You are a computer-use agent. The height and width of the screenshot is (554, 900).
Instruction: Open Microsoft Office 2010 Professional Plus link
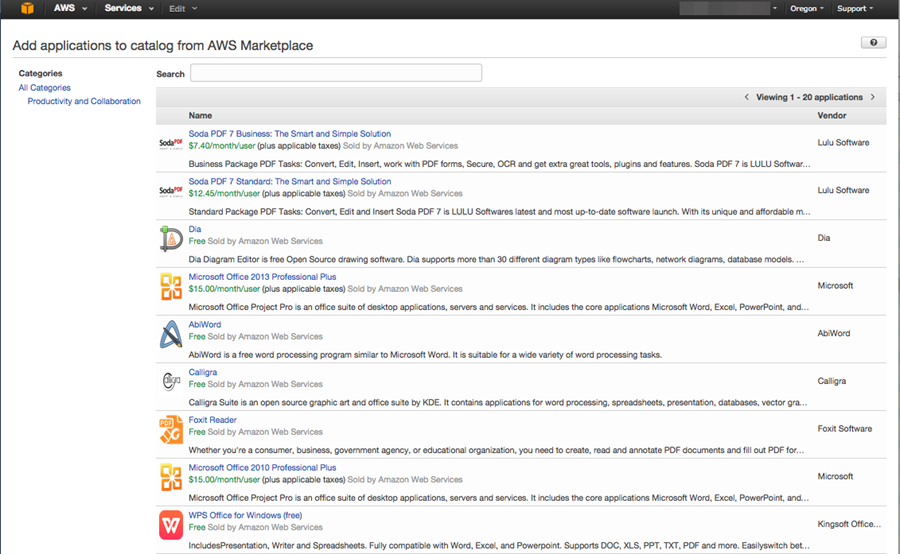pos(262,467)
